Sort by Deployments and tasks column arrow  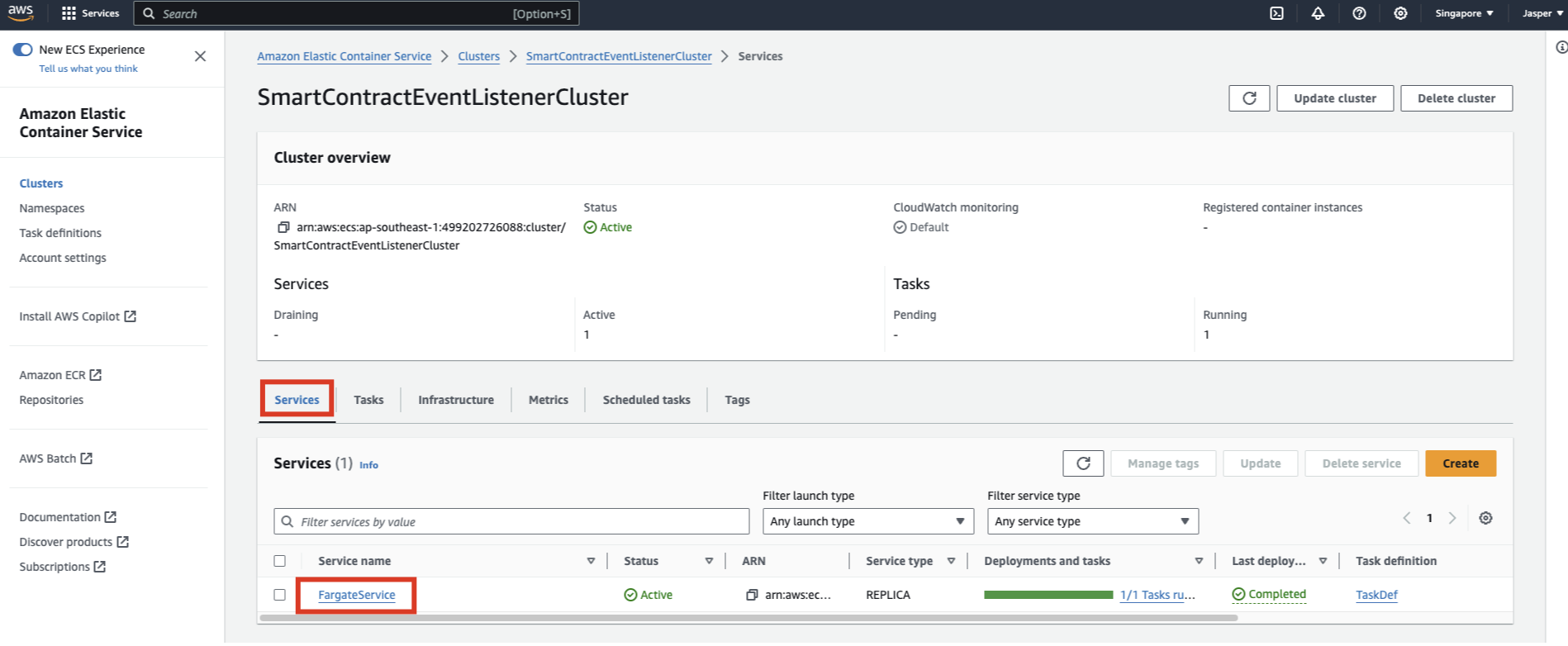[1199, 561]
